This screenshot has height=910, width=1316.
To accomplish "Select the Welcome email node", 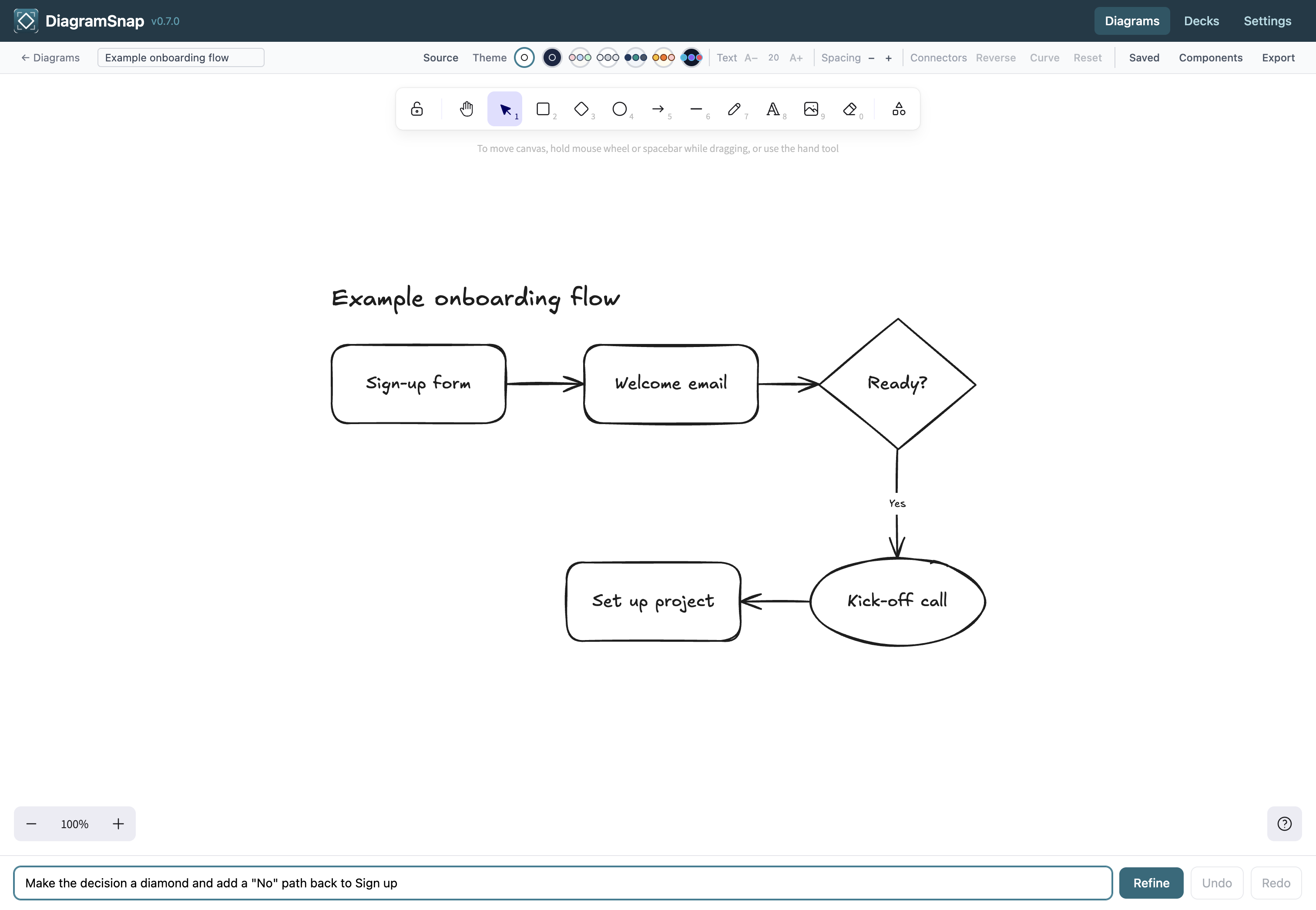I will click(671, 384).
